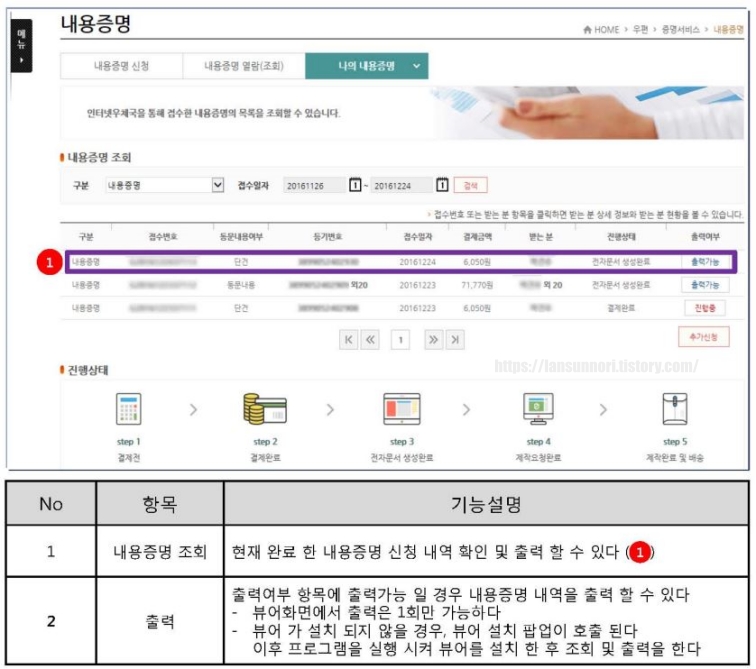
Task: Open calendar icon beside end date
Action: click(442, 185)
